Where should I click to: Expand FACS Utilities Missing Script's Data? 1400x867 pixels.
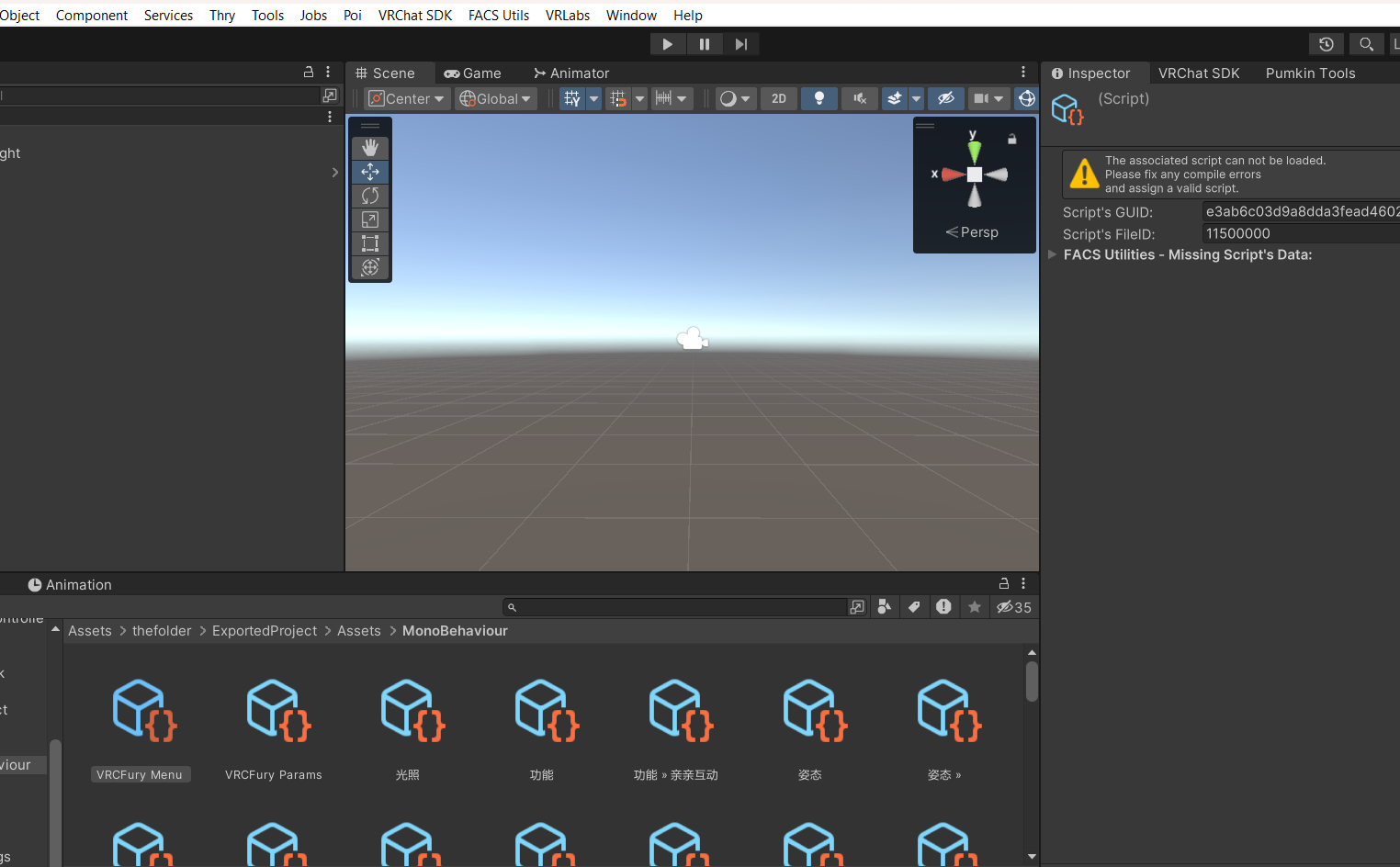[x=1053, y=254]
